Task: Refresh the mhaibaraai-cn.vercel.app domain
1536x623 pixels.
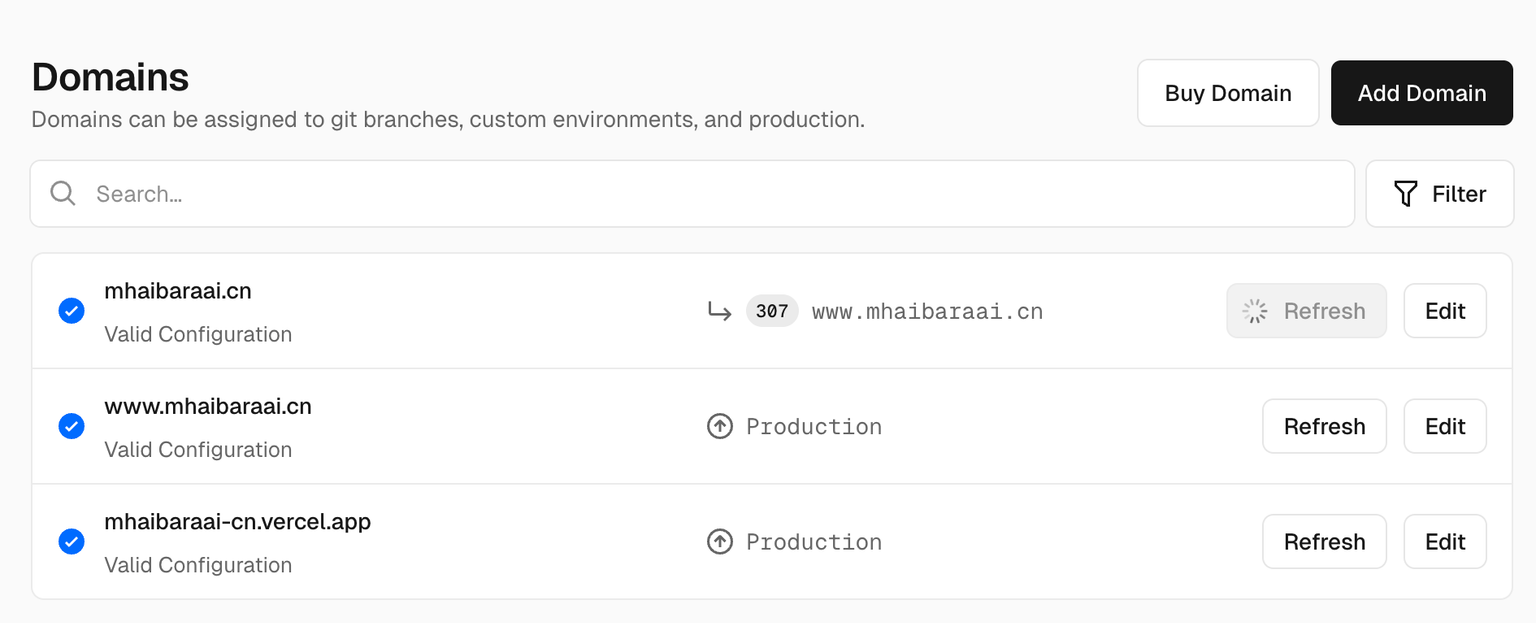Action: tap(1323, 542)
